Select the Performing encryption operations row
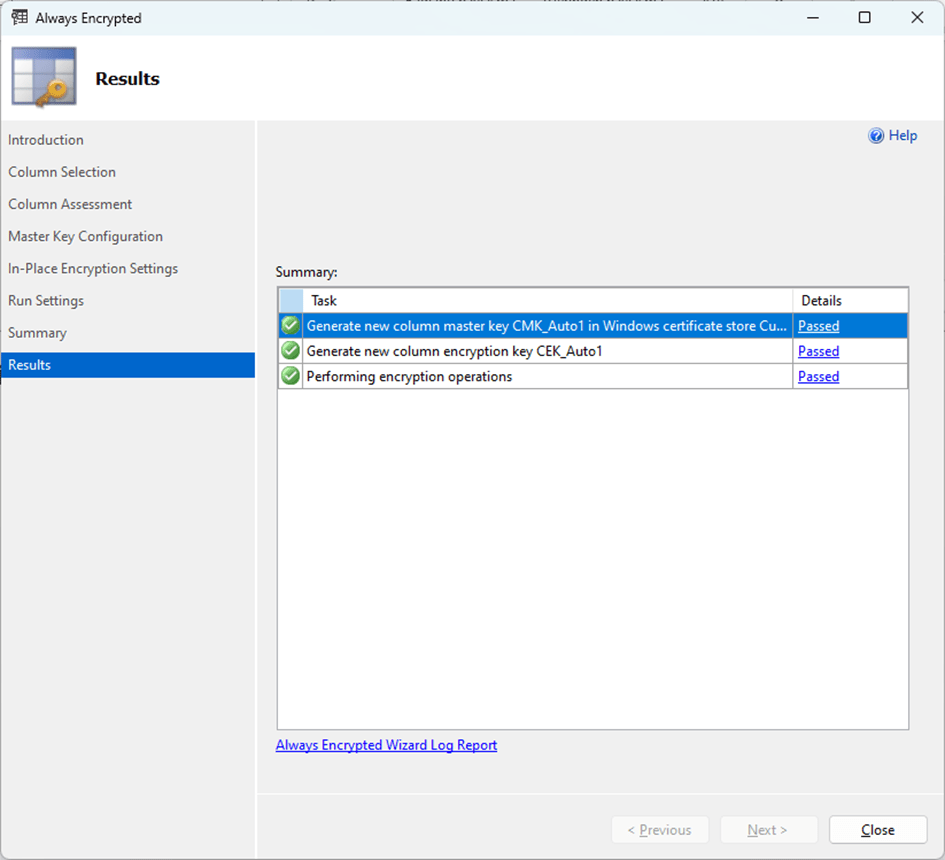Image resolution: width=945 pixels, height=860 pixels. point(409,377)
